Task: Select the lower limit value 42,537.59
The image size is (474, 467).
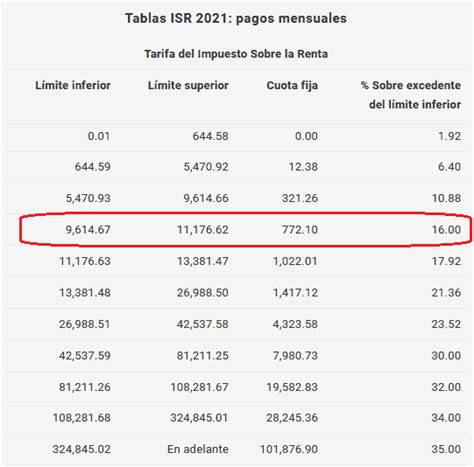Action: tap(85, 356)
